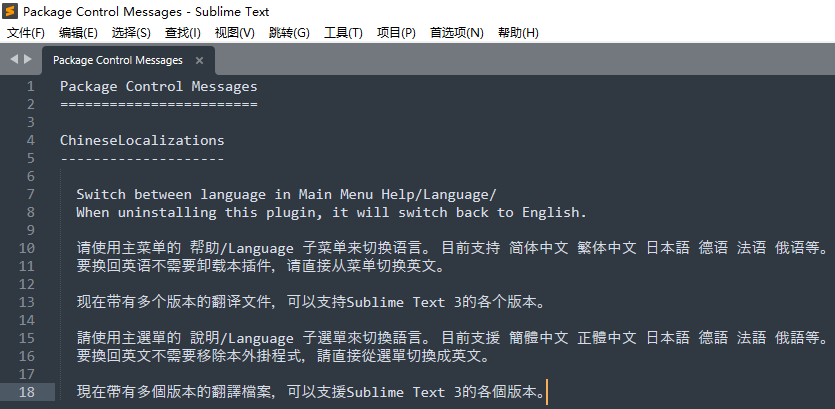Expand the 项目(P) menu
This screenshot has width=835, height=409.
pyautogui.click(x=396, y=33)
